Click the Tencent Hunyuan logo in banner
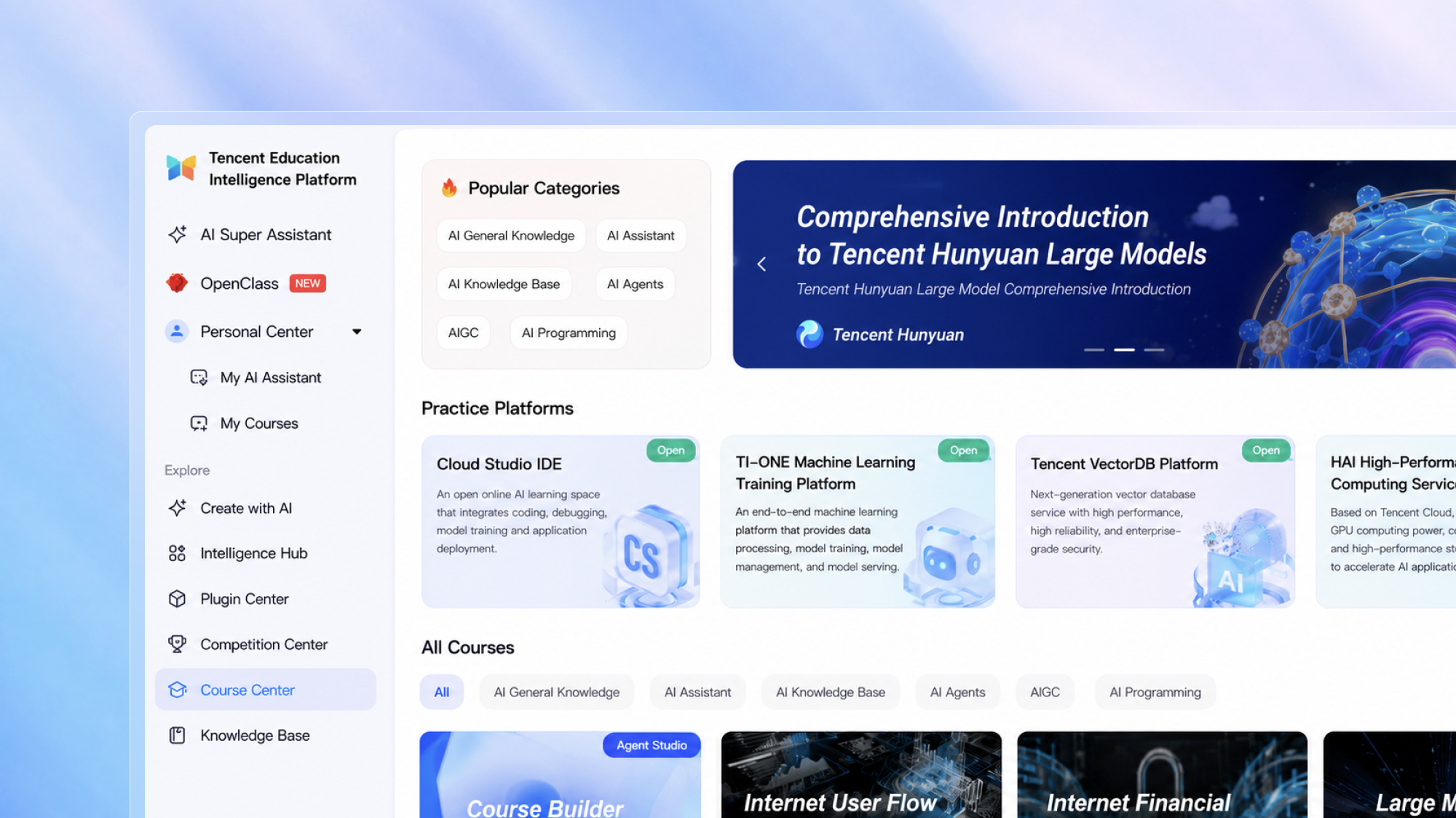Screen dimensions: 1456x818 [x=810, y=335]
